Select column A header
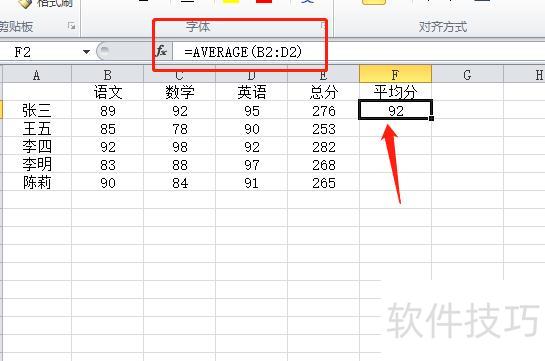The width and height of the screenshot is (545, 361). click(36, 74)
